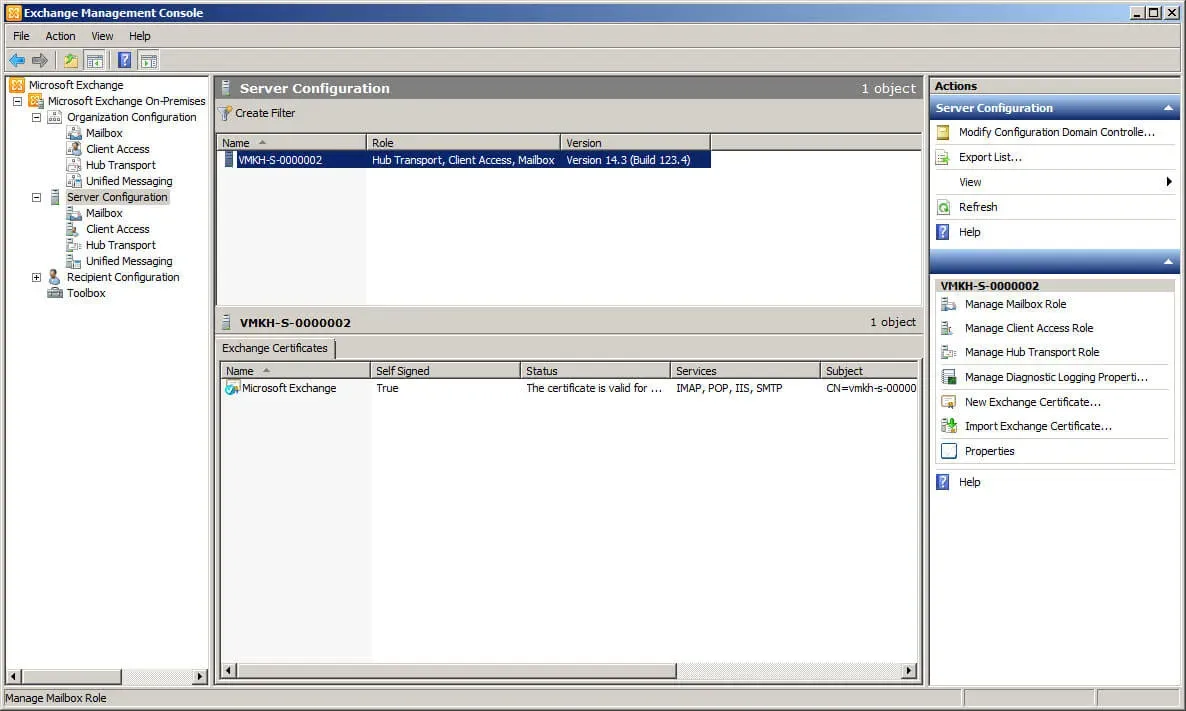Click the Organization Configuration Mailbox icon
This screenshot has height=711, width=1186.
[x=73, y=133]
